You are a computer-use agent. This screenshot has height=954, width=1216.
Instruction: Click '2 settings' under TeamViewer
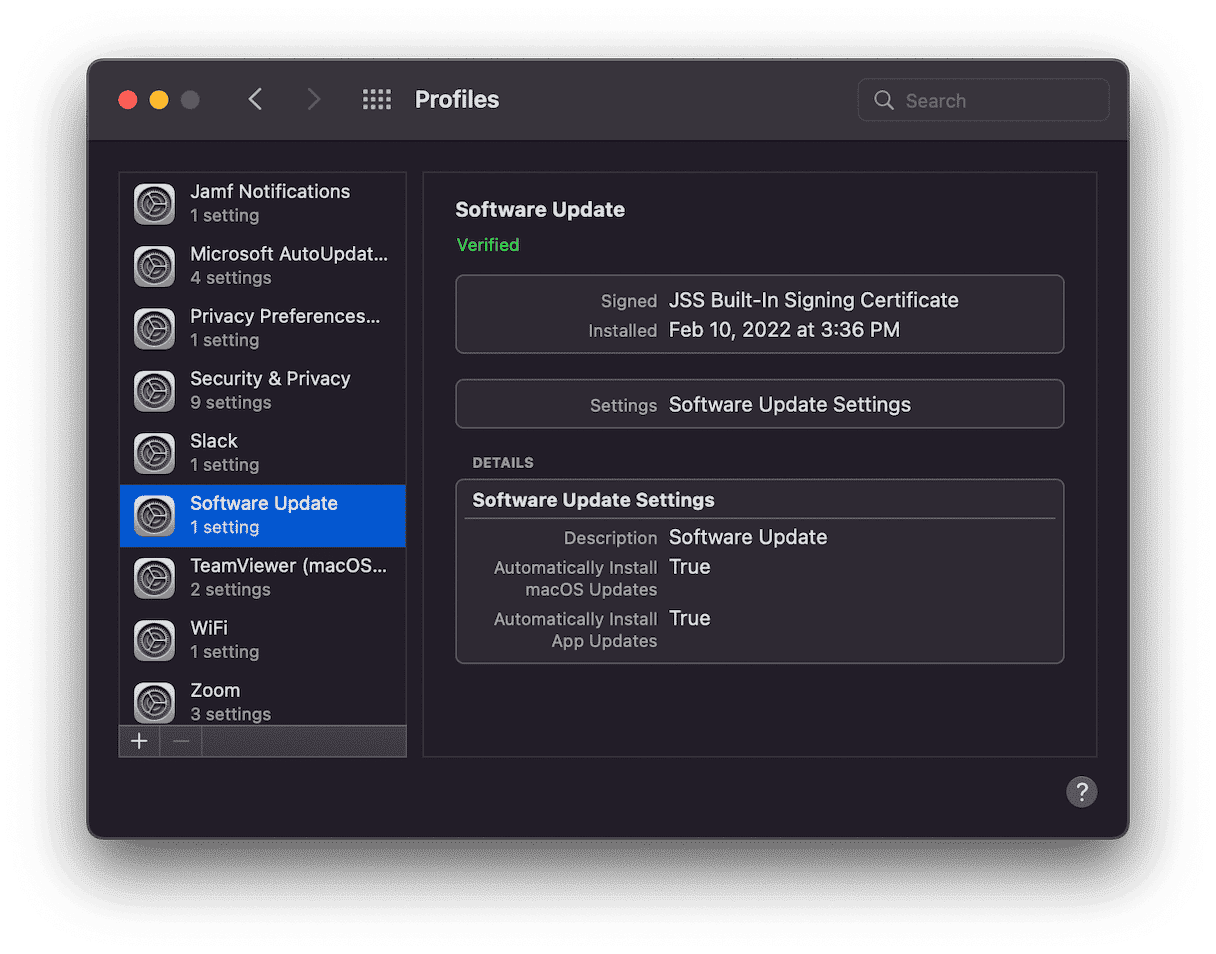(x=230, y=590)
